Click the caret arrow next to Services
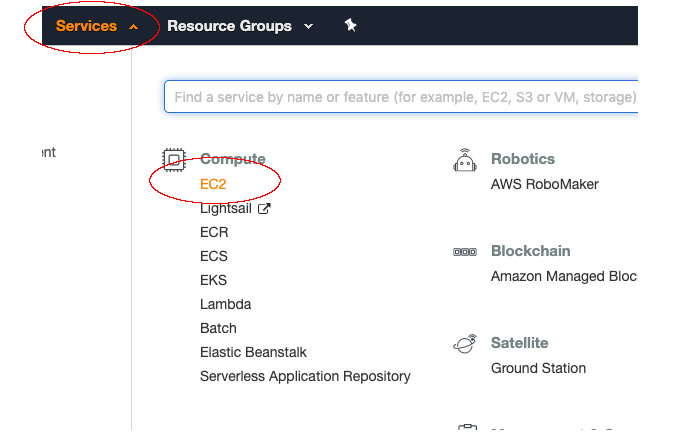Image resolution: width=680 pixels, height=437 pixels. click(134, 26)
